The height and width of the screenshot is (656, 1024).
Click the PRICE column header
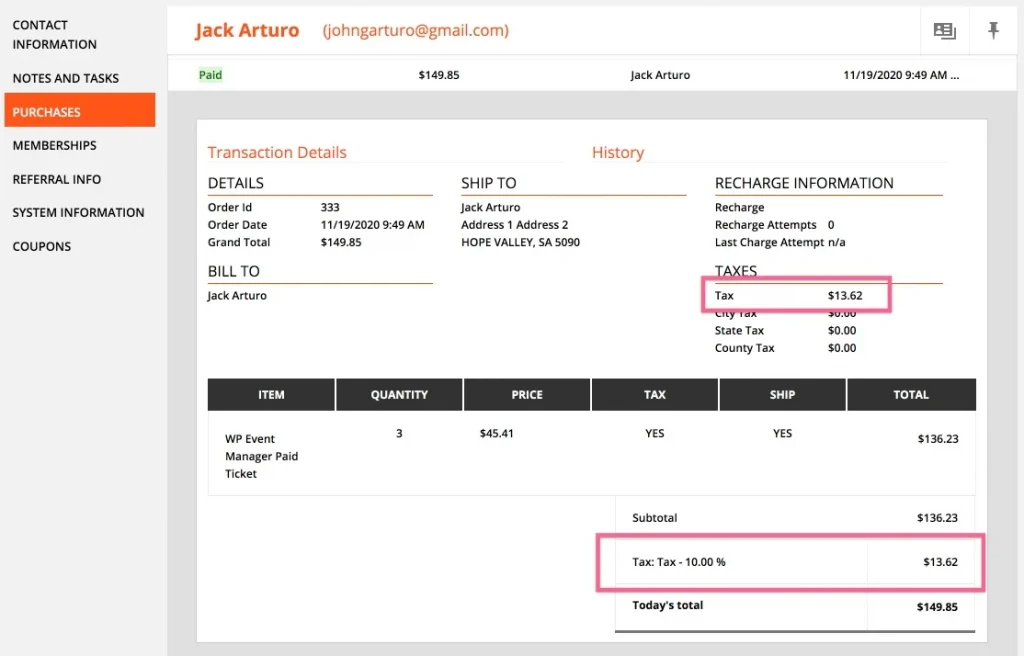coord(527,395)
